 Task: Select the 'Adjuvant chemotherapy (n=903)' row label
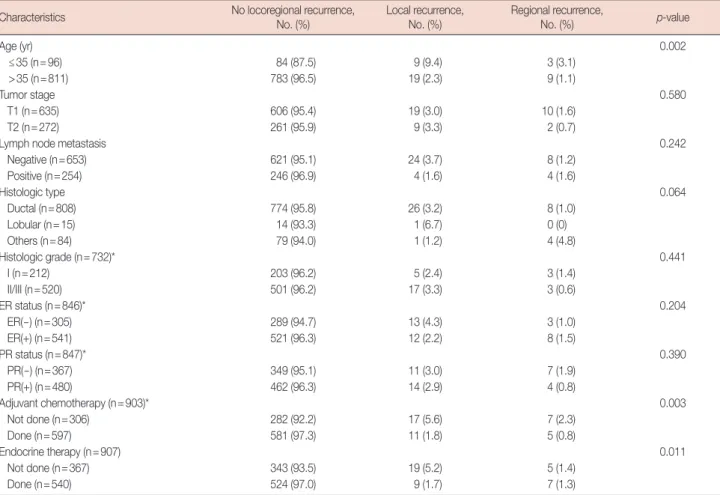(x=74, y=403)
